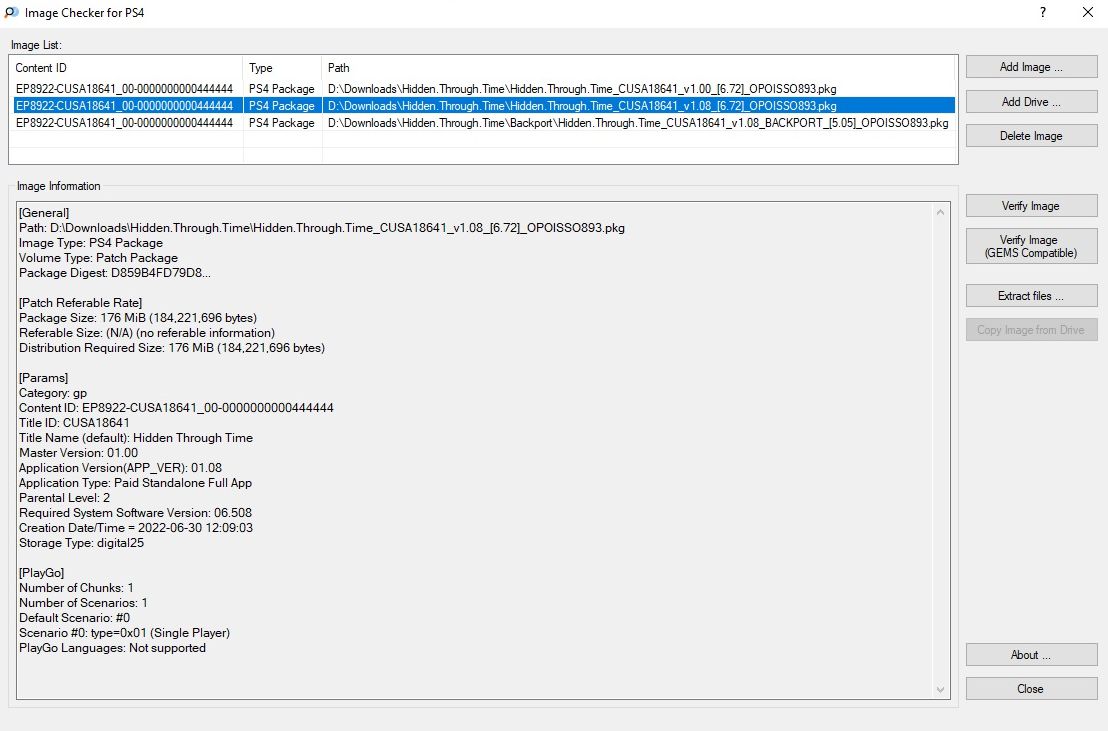This screenshot has height=731, width=1108.
Task: Open the About dialog
Action: 1031,655
